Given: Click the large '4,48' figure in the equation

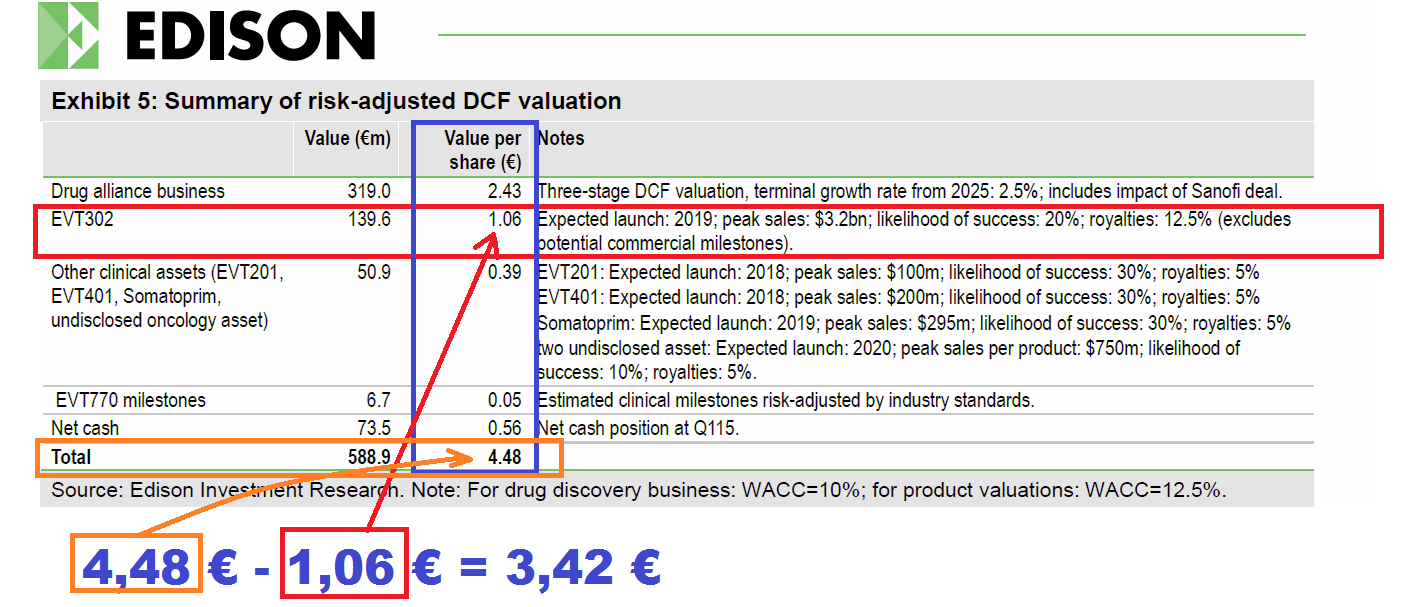Looking at the screenshot, I should click(x=136, y=567).
